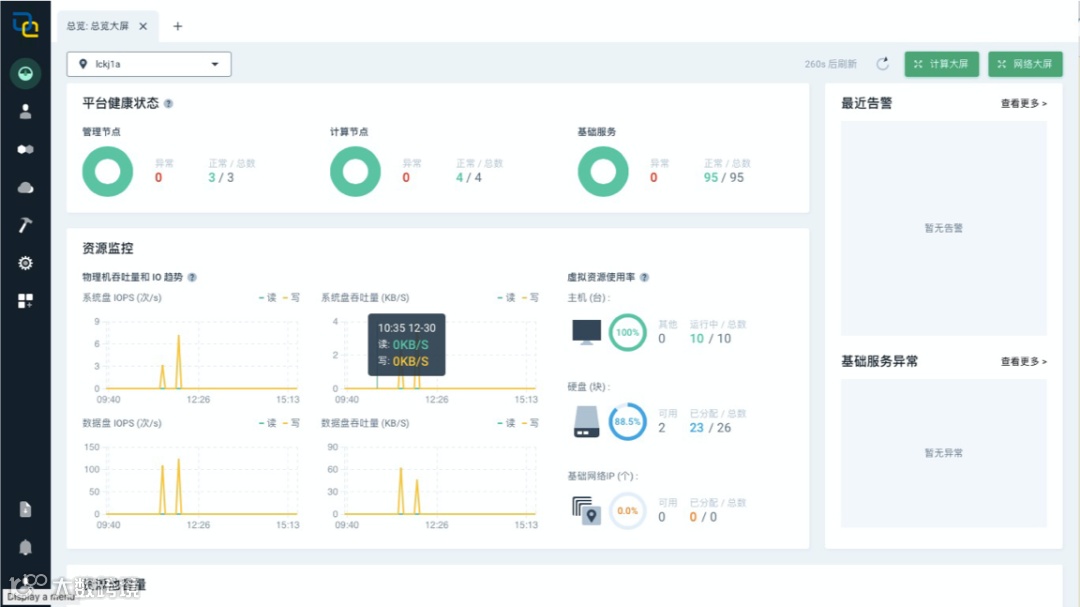The image size is (1080, 607).
Task: Click 查看更多 beside 最近告警
Action: (1024, 103)
